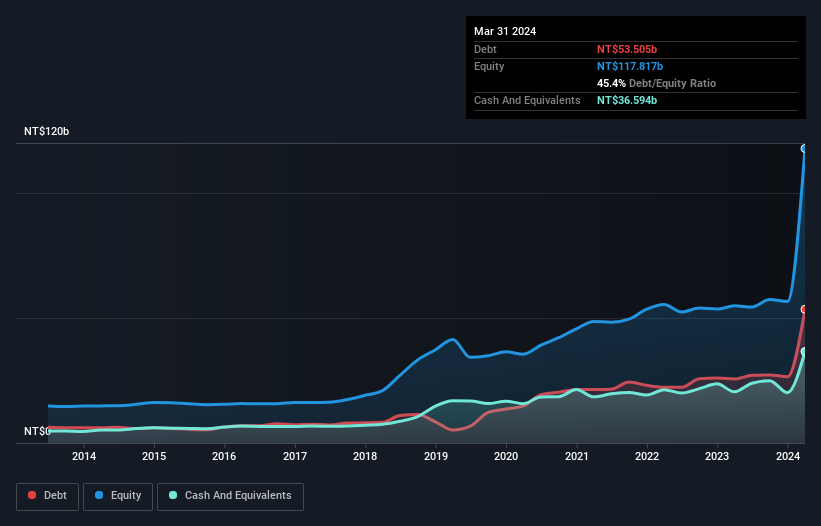821x526 pixels.
Task: Select the blue Equity endpoint marker
Action: click(804, 149)
